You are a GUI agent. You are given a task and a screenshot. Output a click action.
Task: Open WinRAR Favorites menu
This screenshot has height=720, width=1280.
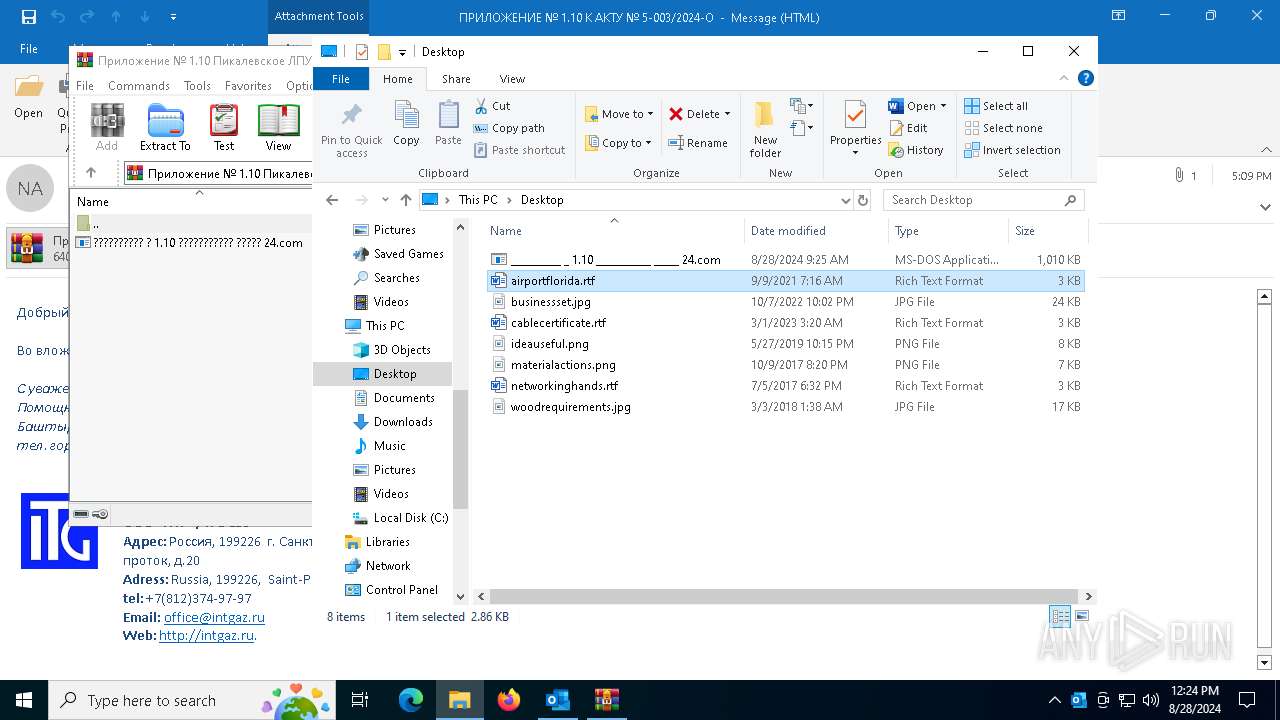click(x=248, y=86)
